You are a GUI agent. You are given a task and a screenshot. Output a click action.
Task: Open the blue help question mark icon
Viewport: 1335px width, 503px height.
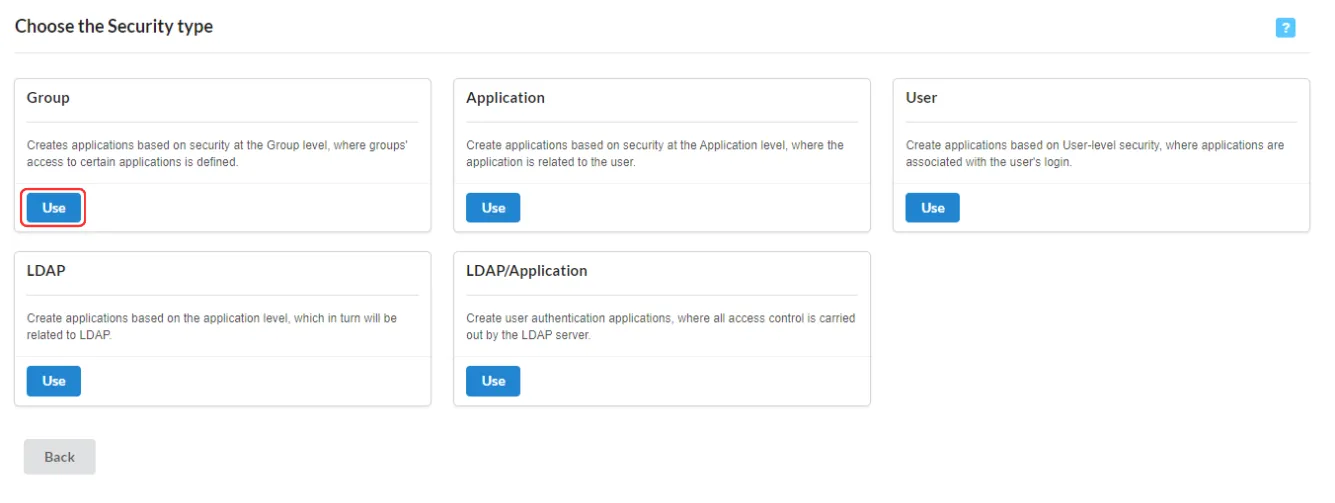[x=1286, y=28]
